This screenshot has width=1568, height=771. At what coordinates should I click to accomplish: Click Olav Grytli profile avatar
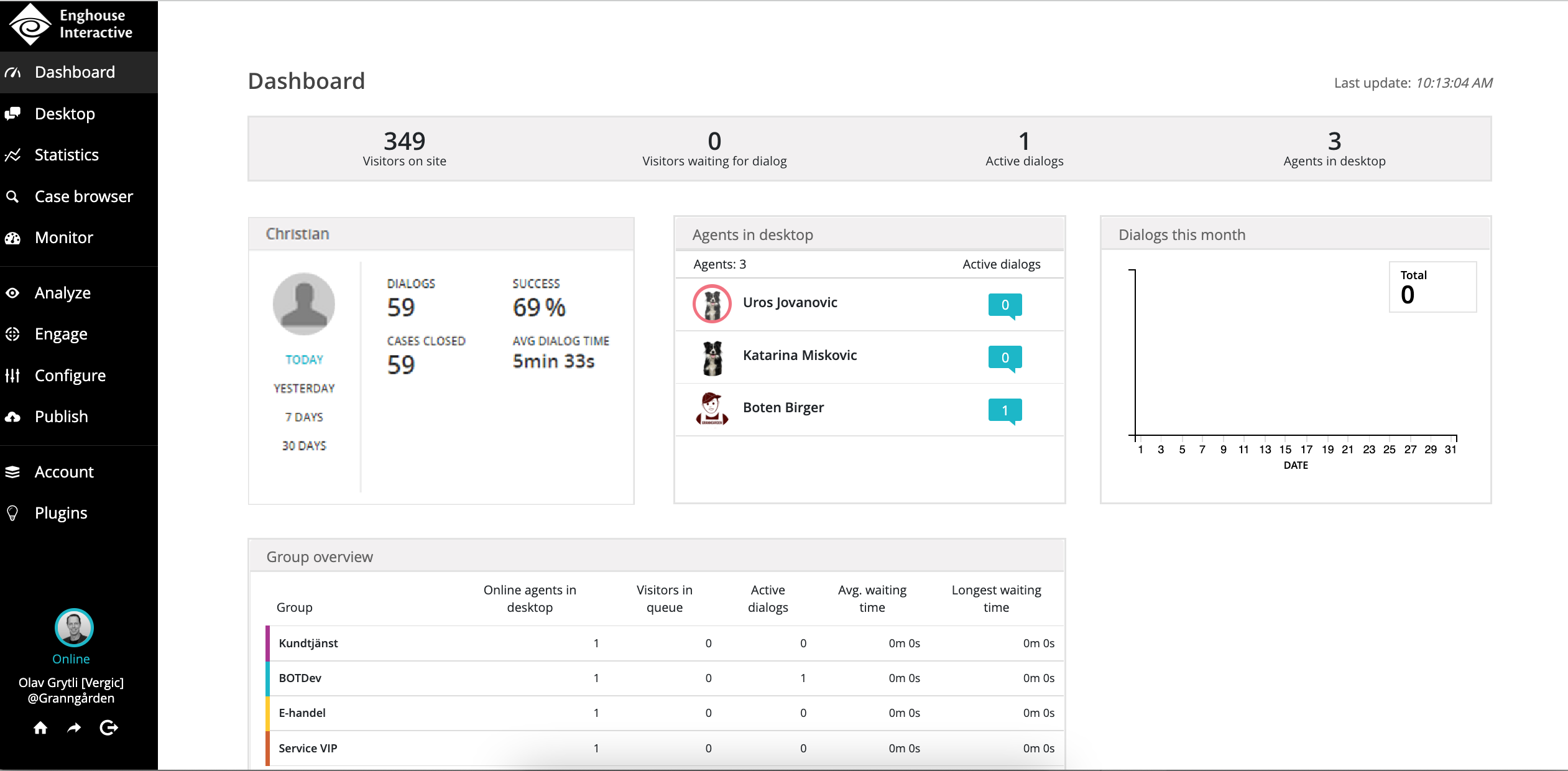[74, 627]
